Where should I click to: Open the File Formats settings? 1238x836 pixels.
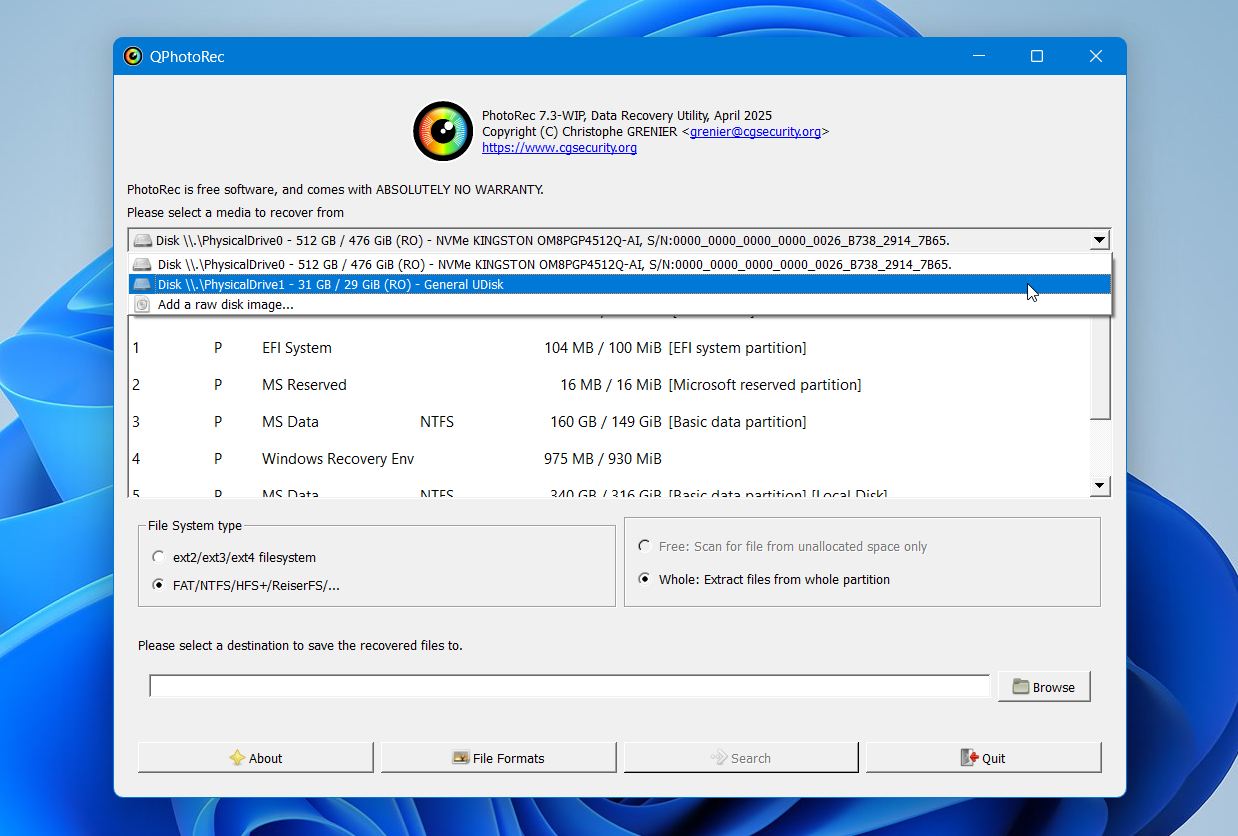[x=498, y=758]
